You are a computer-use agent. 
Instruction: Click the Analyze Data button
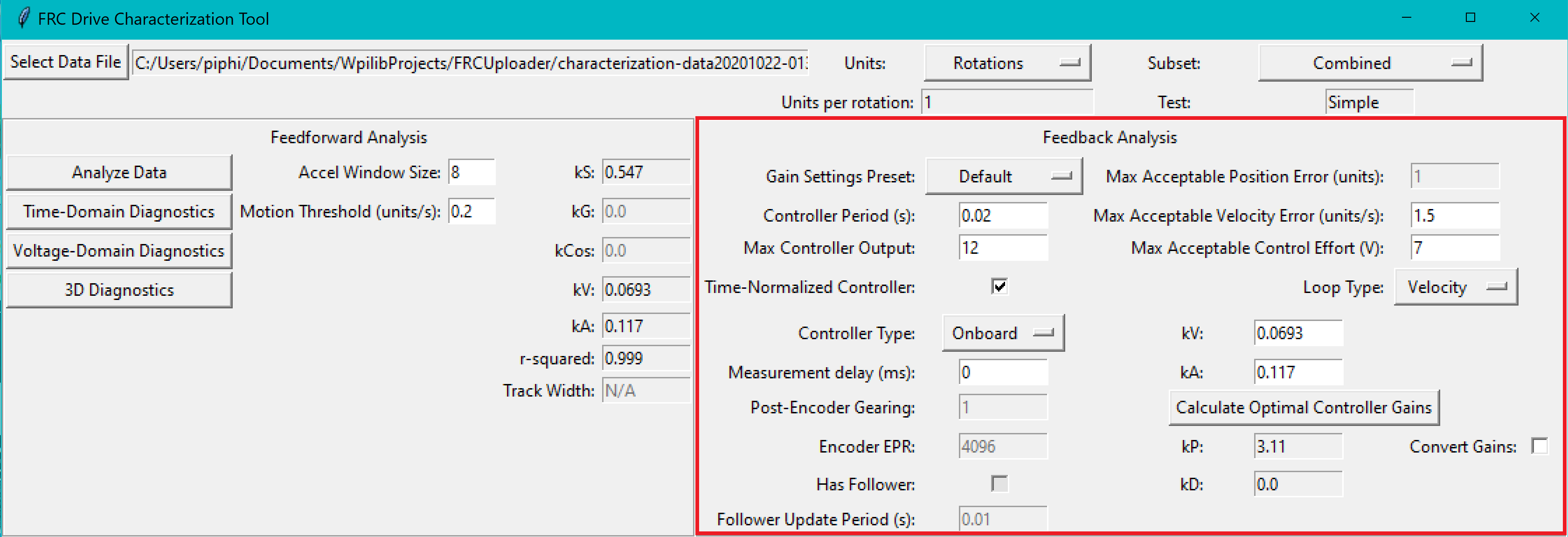(x=118, y=172)
